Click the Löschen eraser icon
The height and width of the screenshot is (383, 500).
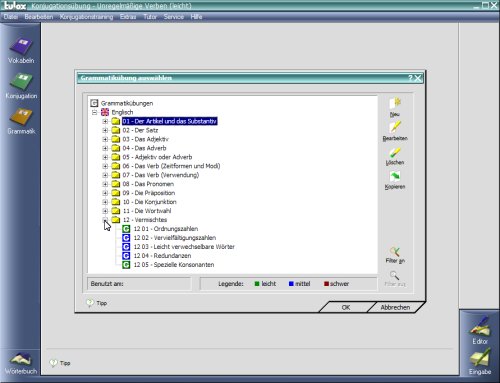[395, 153]
